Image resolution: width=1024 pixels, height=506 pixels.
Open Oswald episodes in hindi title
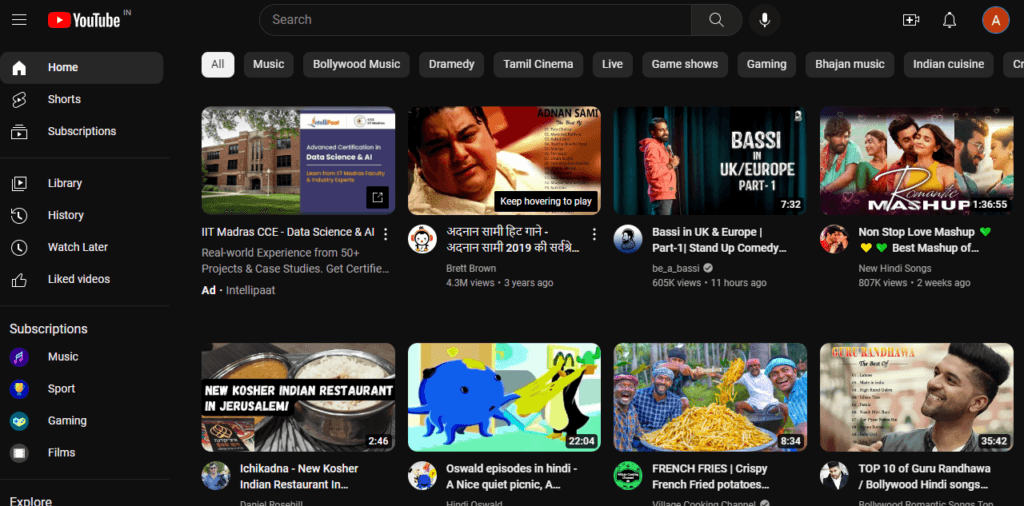tap(511, 477)
